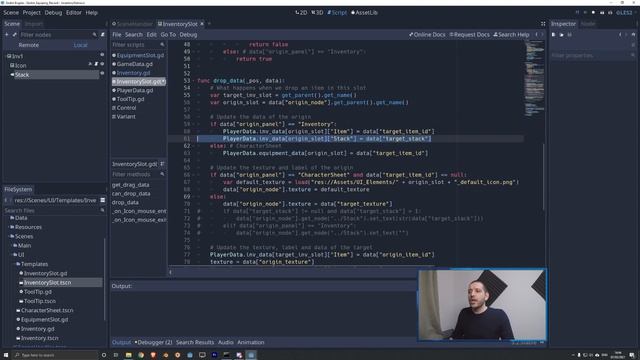The width and height of the screenshot is (640, 360).
Task: Open Animation bottom panel
Action: pos(251,342)
